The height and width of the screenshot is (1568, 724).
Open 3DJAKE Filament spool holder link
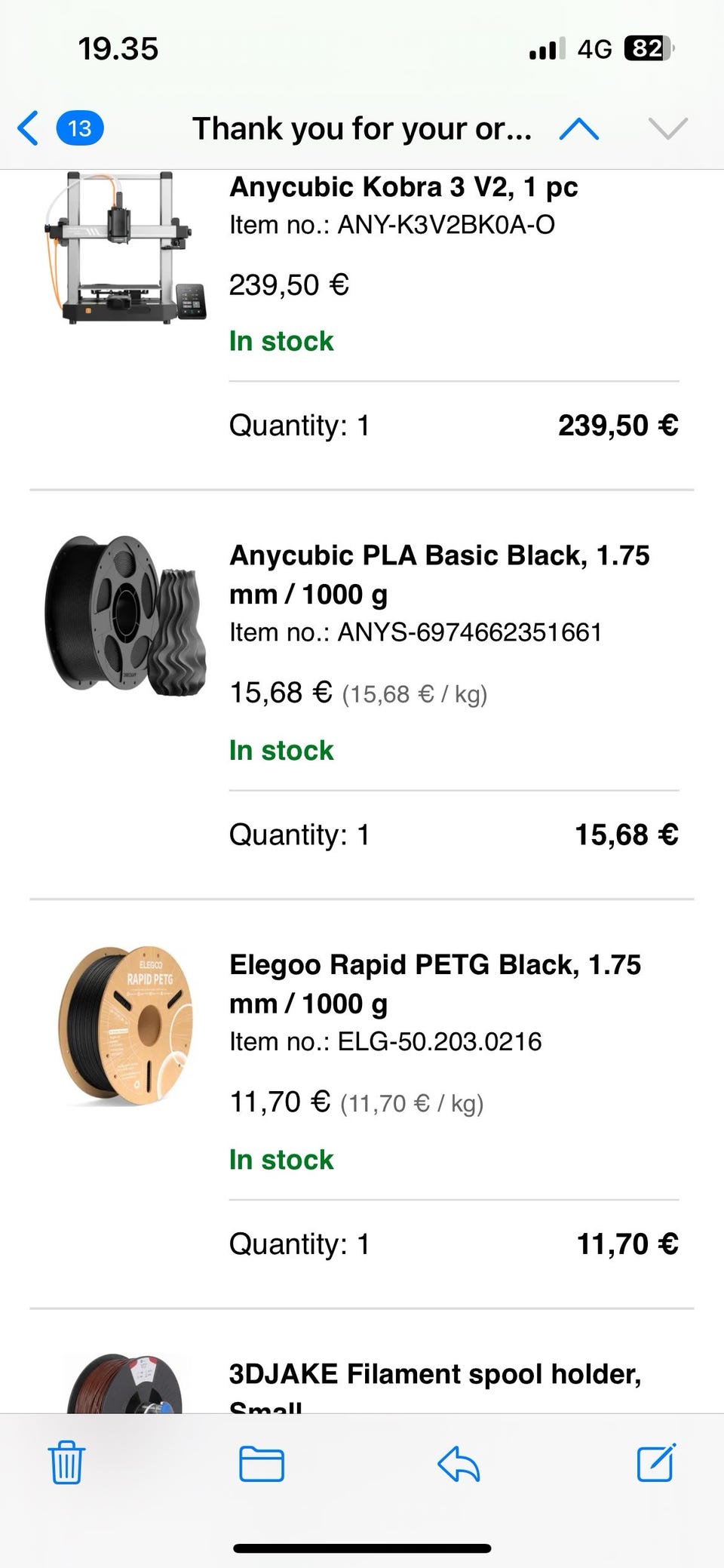point(434,1375)
